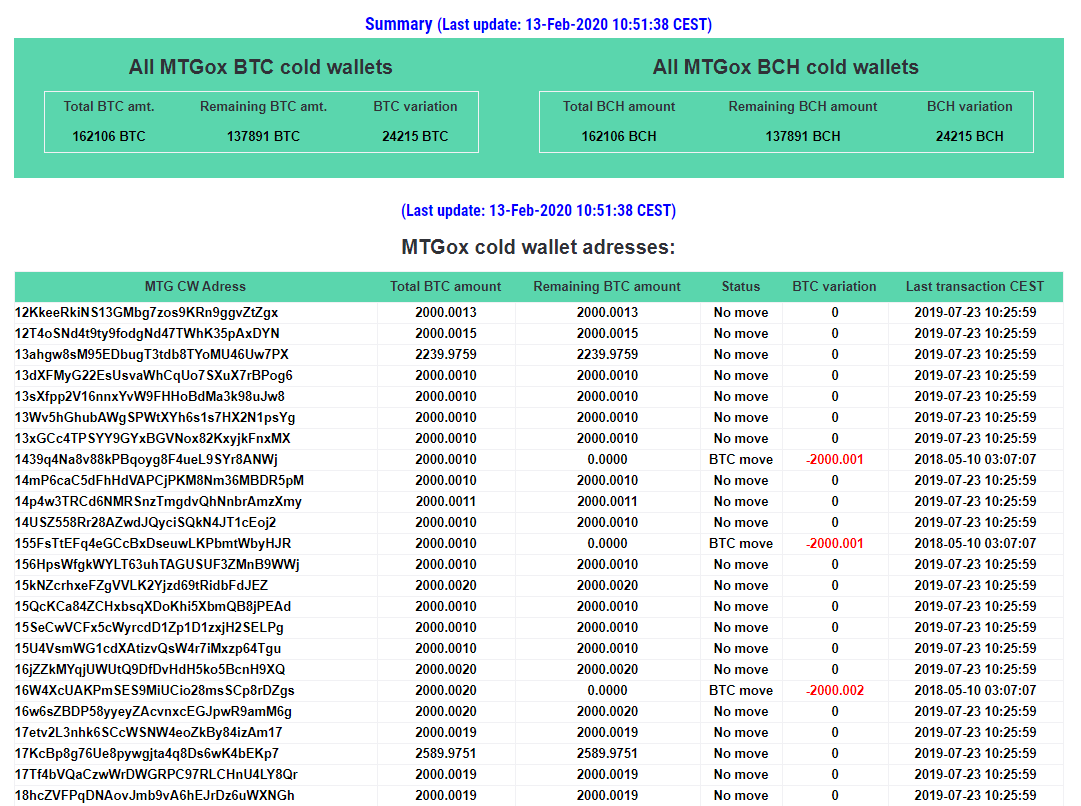This screenshot has width=1081, height=806.
Task: Select address 17Tf4bVQaCzwWrDWGRPC97RLCHnU4LY8Qr
Action: pos(156,774)
